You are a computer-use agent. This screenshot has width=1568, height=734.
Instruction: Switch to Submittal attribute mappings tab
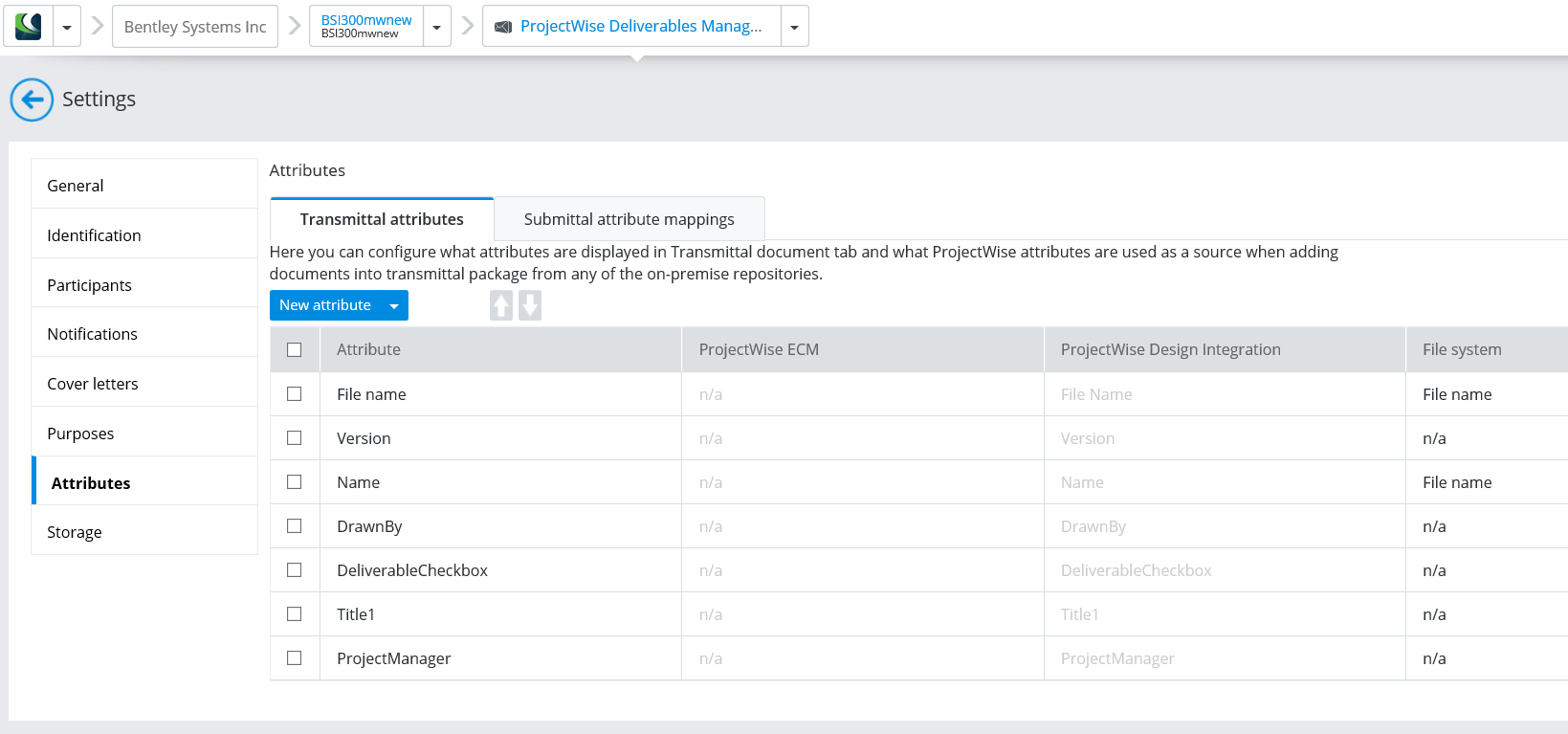point(629,219)
